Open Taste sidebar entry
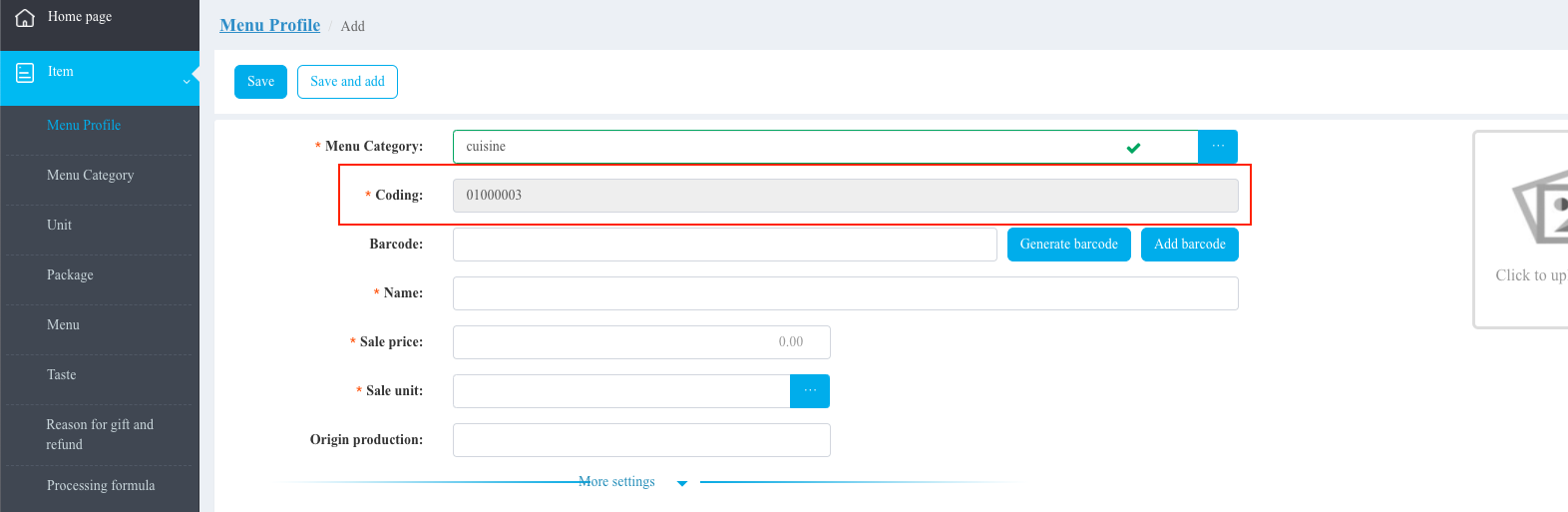Screen dimensions: 1568x512 62,375
